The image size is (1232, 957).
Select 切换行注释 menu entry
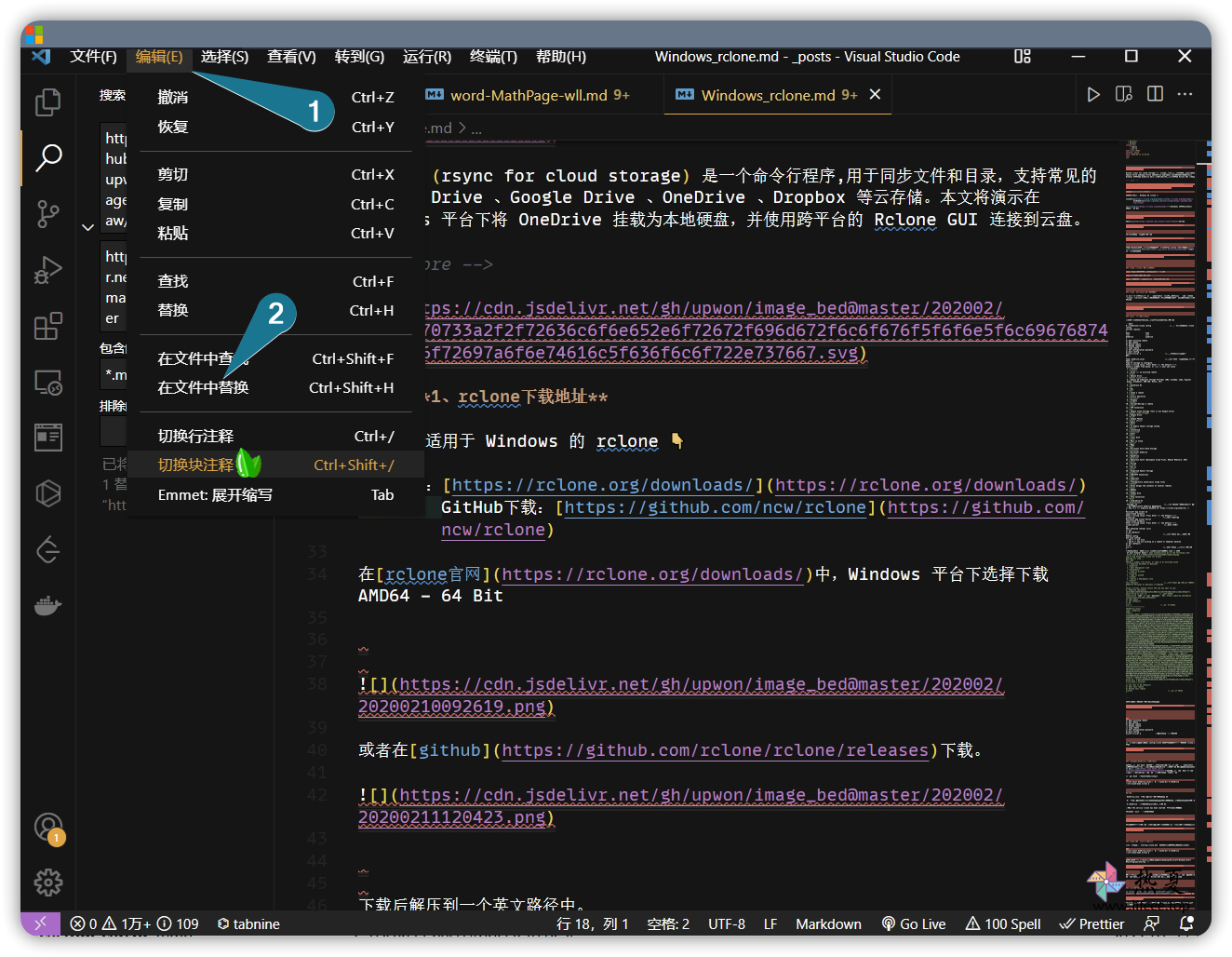click(275, 436)
